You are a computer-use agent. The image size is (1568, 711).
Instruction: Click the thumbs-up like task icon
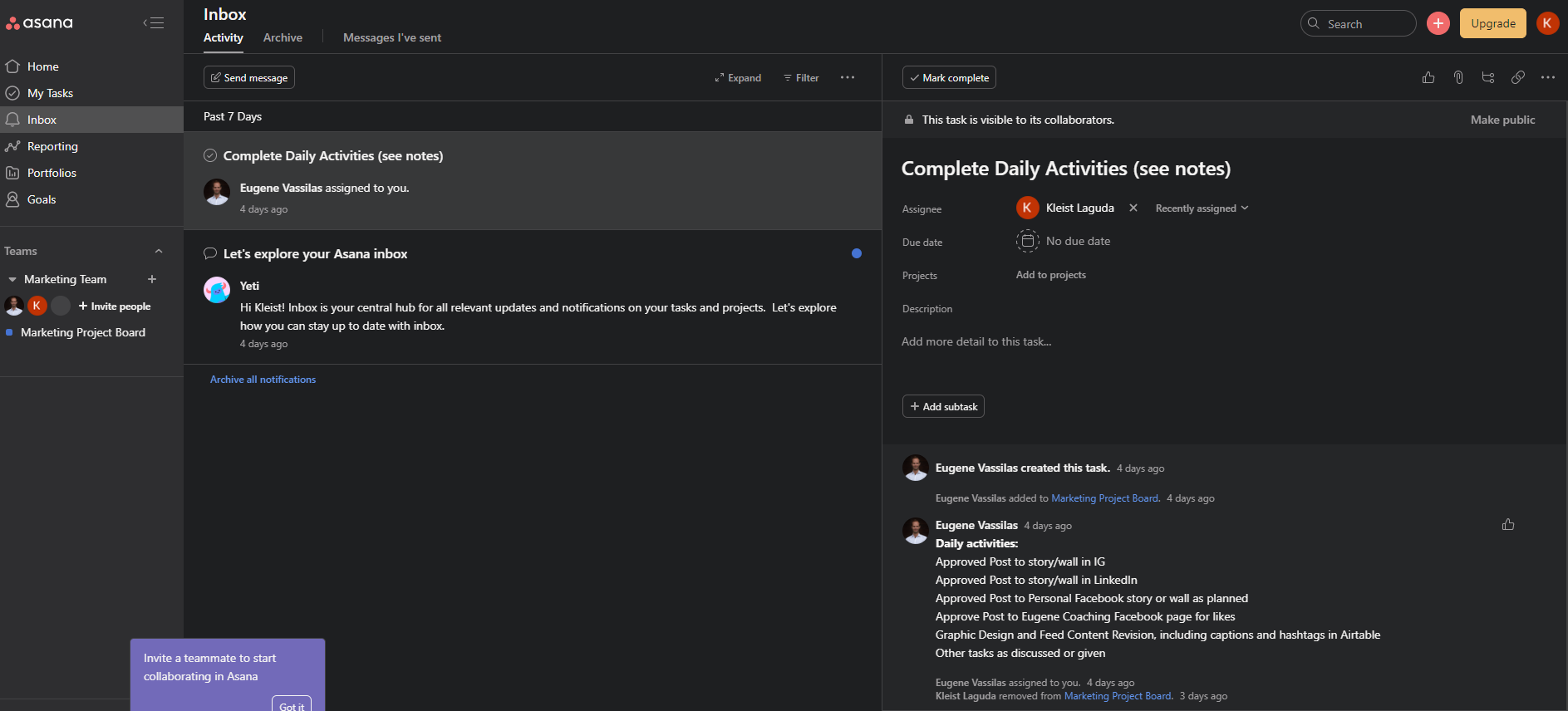1428,77
